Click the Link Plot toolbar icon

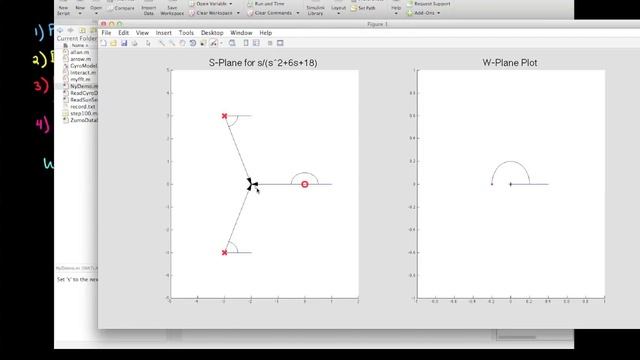pyautogui.click(x=232, y=43)
